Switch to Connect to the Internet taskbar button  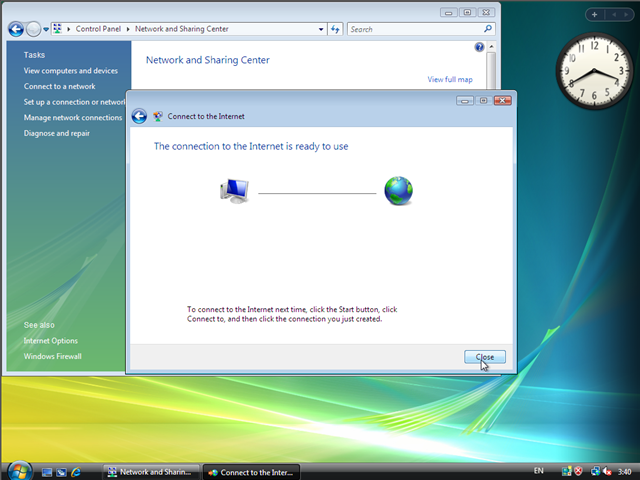pos(251,472)
